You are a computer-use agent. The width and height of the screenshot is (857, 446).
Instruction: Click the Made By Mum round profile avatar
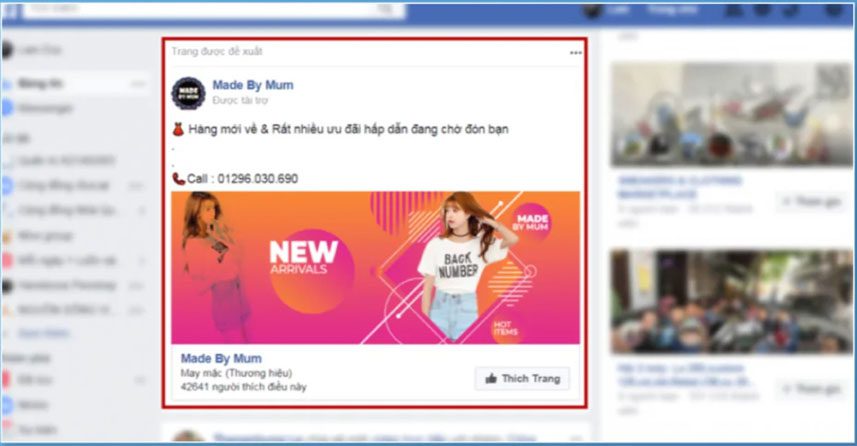[x=188, y=93]
